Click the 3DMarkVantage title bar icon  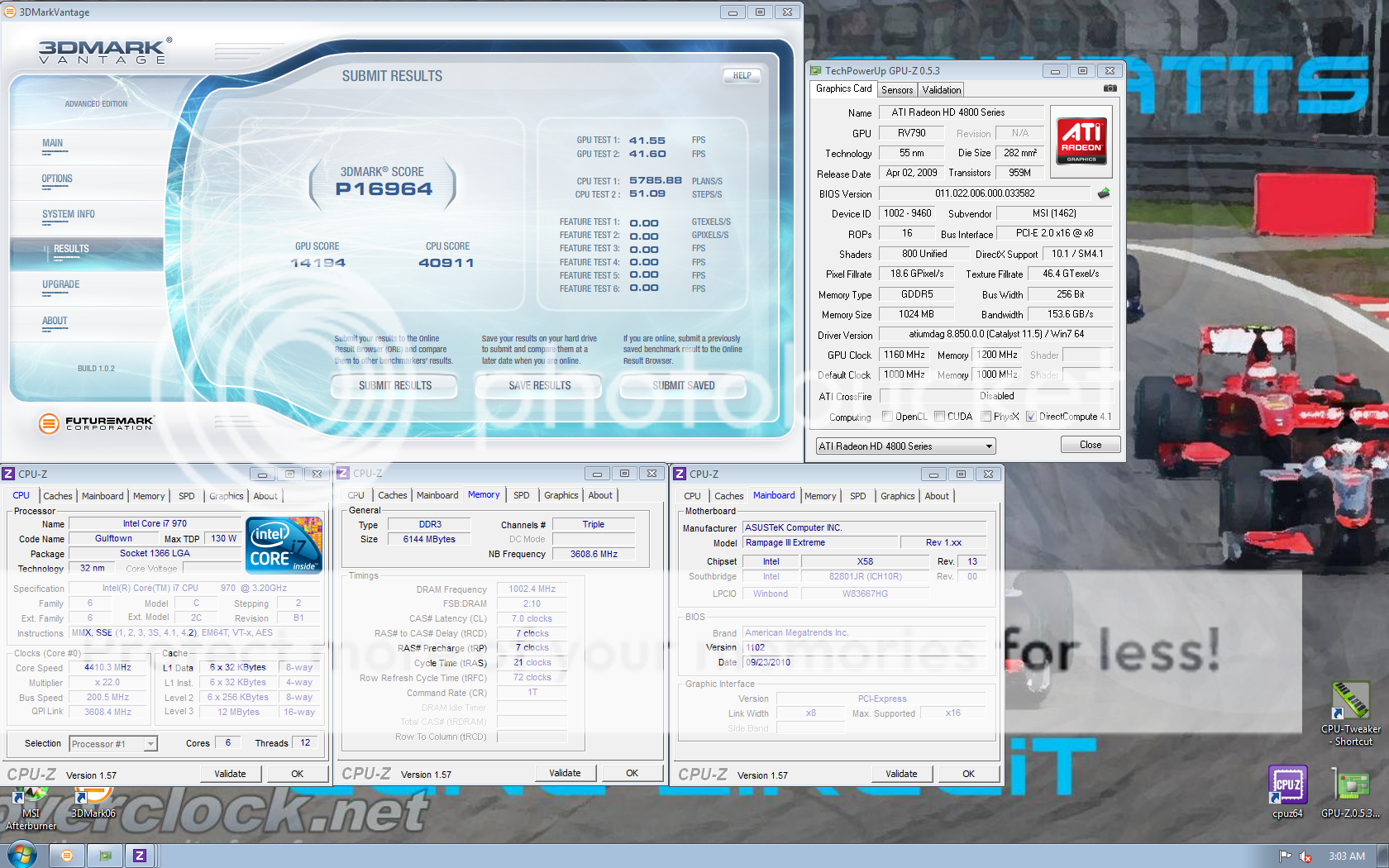[x=10, y=12]
